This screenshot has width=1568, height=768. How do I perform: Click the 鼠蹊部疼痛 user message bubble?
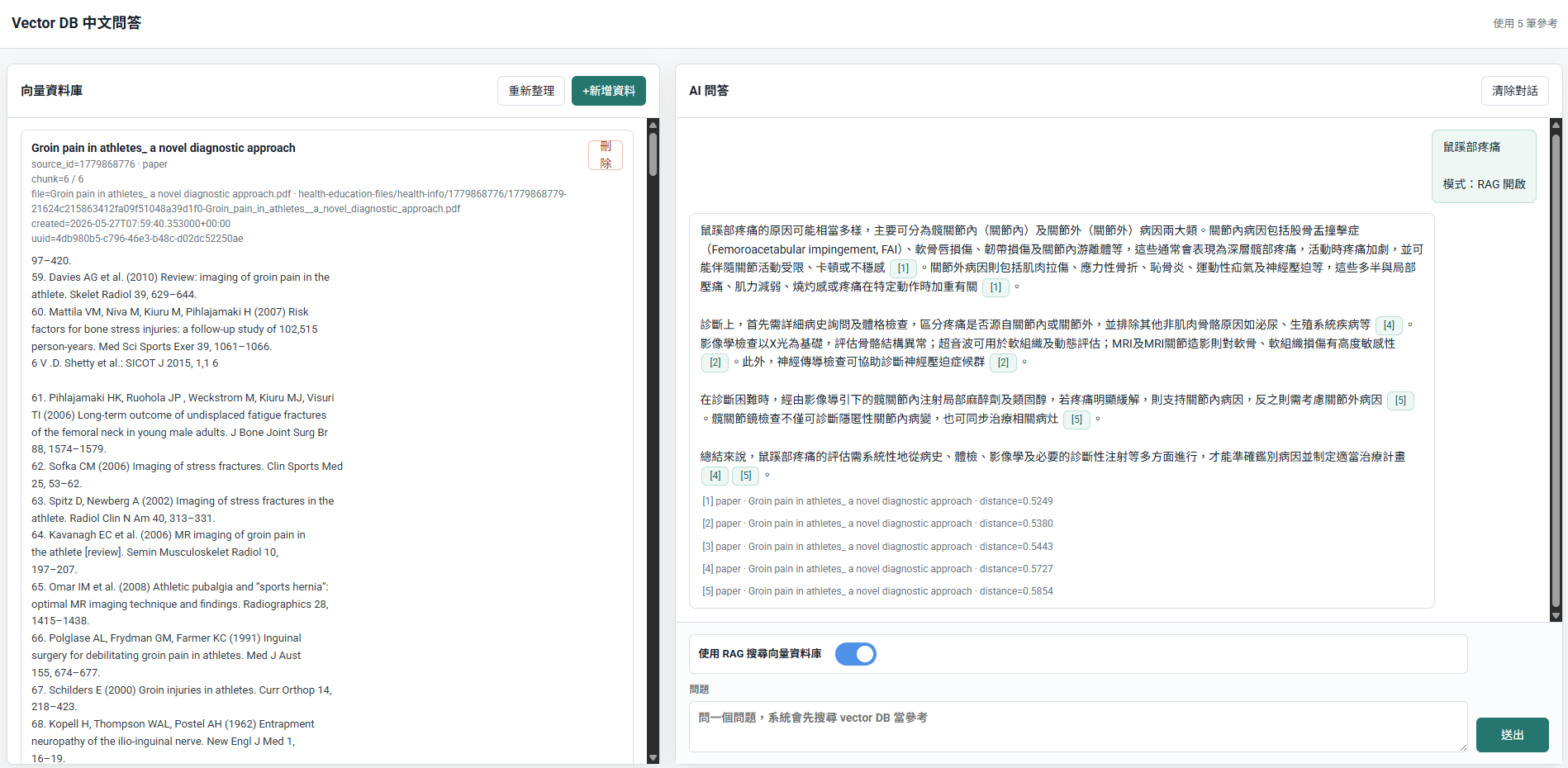pos(1484,166)
